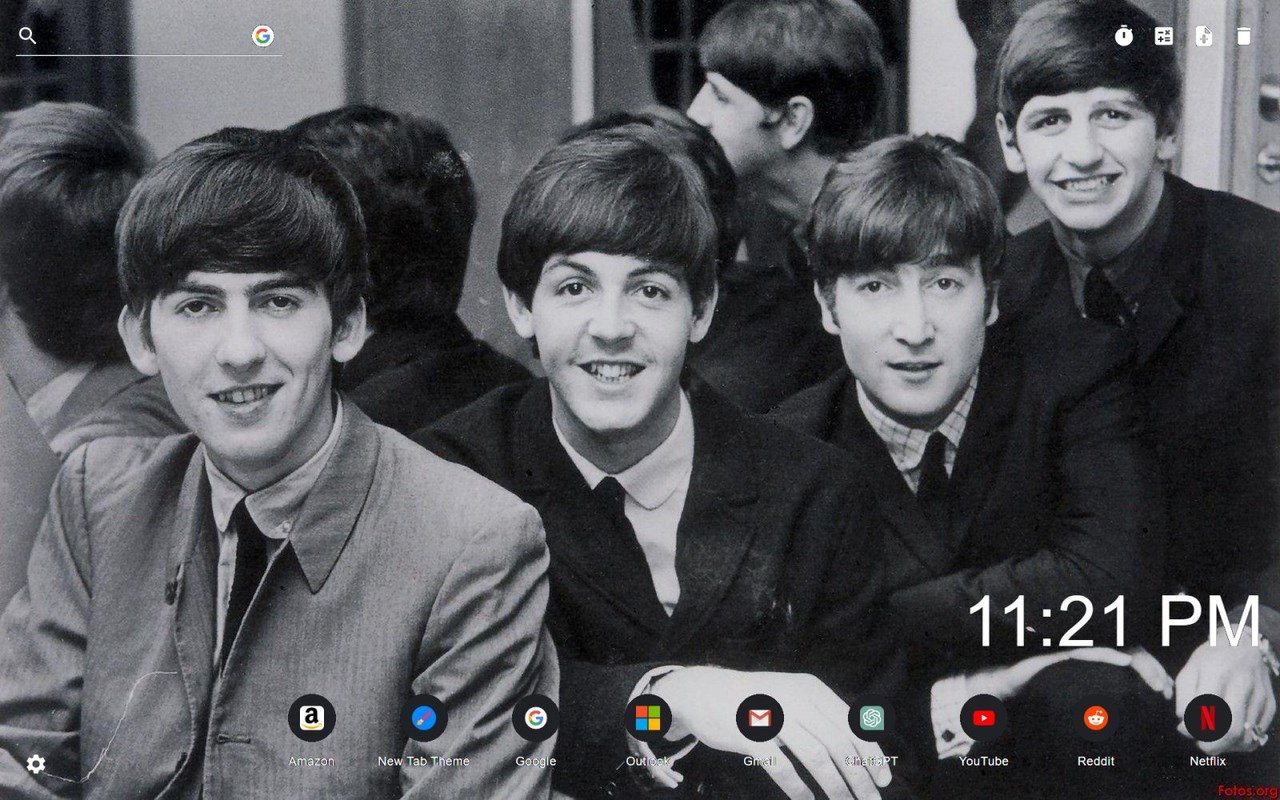Image resolution: width=1280 pixels, height=800 pixels.
Task: Click the trash bin icon
Action: point(1244,36)
